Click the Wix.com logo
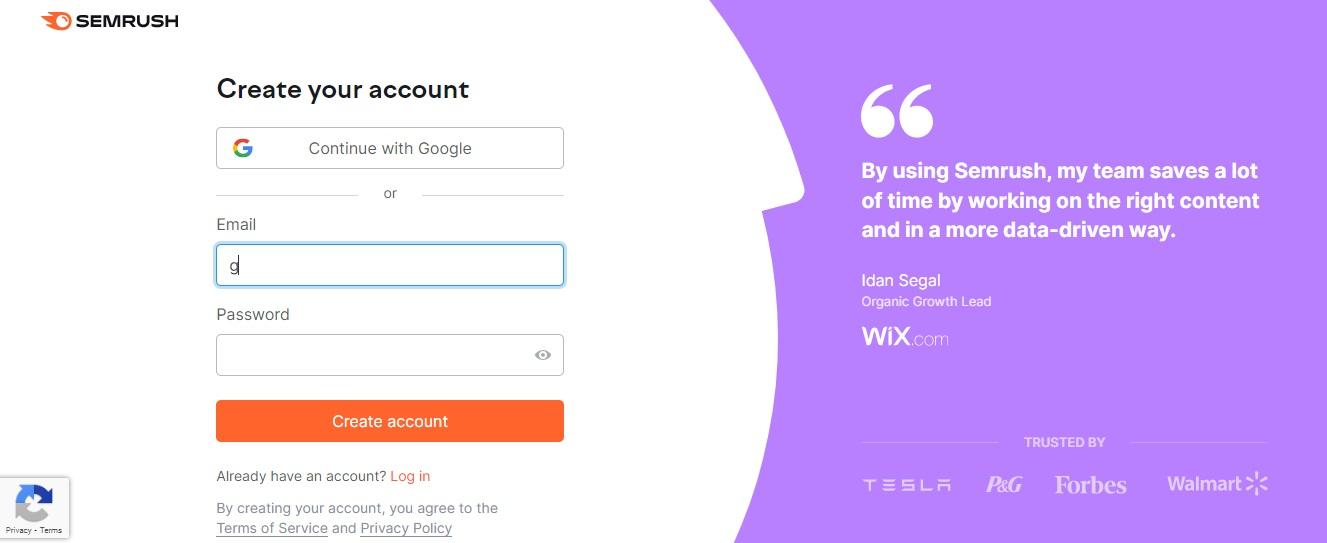Screen dimensions: 1327x543 pyautogui.click(x=905, y=337)
